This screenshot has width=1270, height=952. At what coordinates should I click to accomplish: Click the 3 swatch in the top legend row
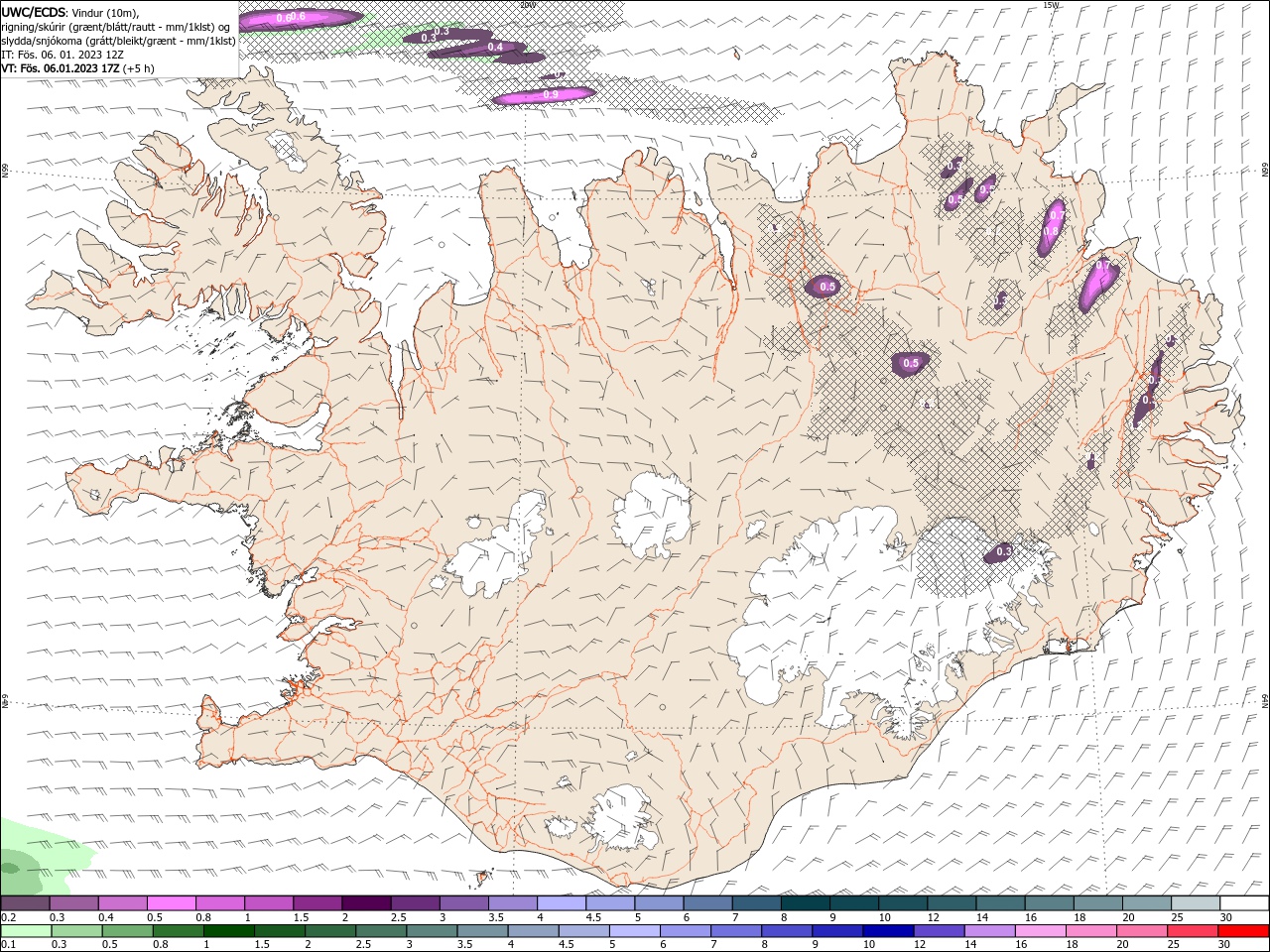[463, 903]
